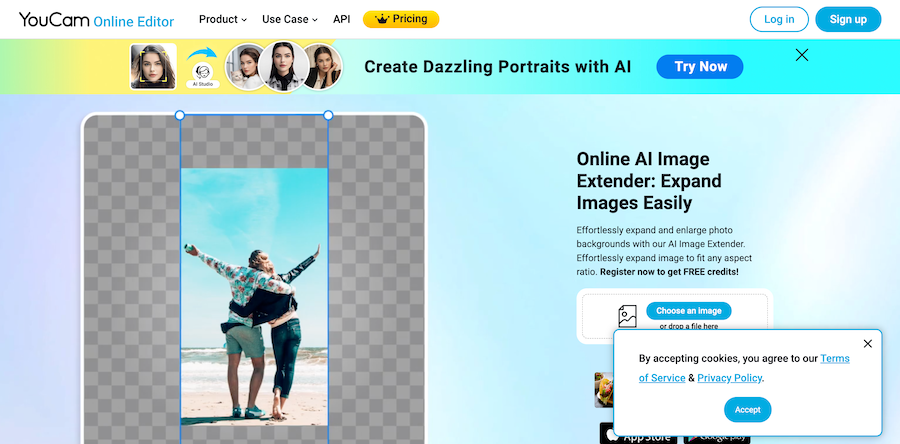Close the cookie consent popup

tap(867, 344)
